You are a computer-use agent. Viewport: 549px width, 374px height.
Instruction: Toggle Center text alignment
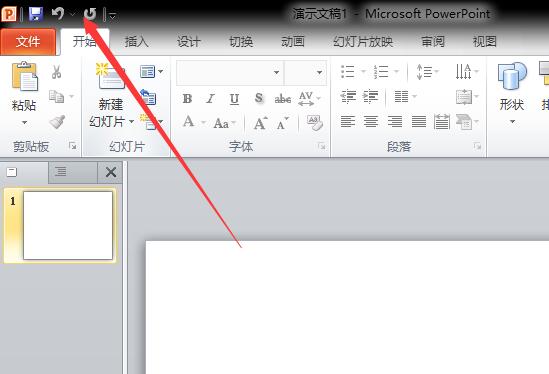tap(371, 122)
